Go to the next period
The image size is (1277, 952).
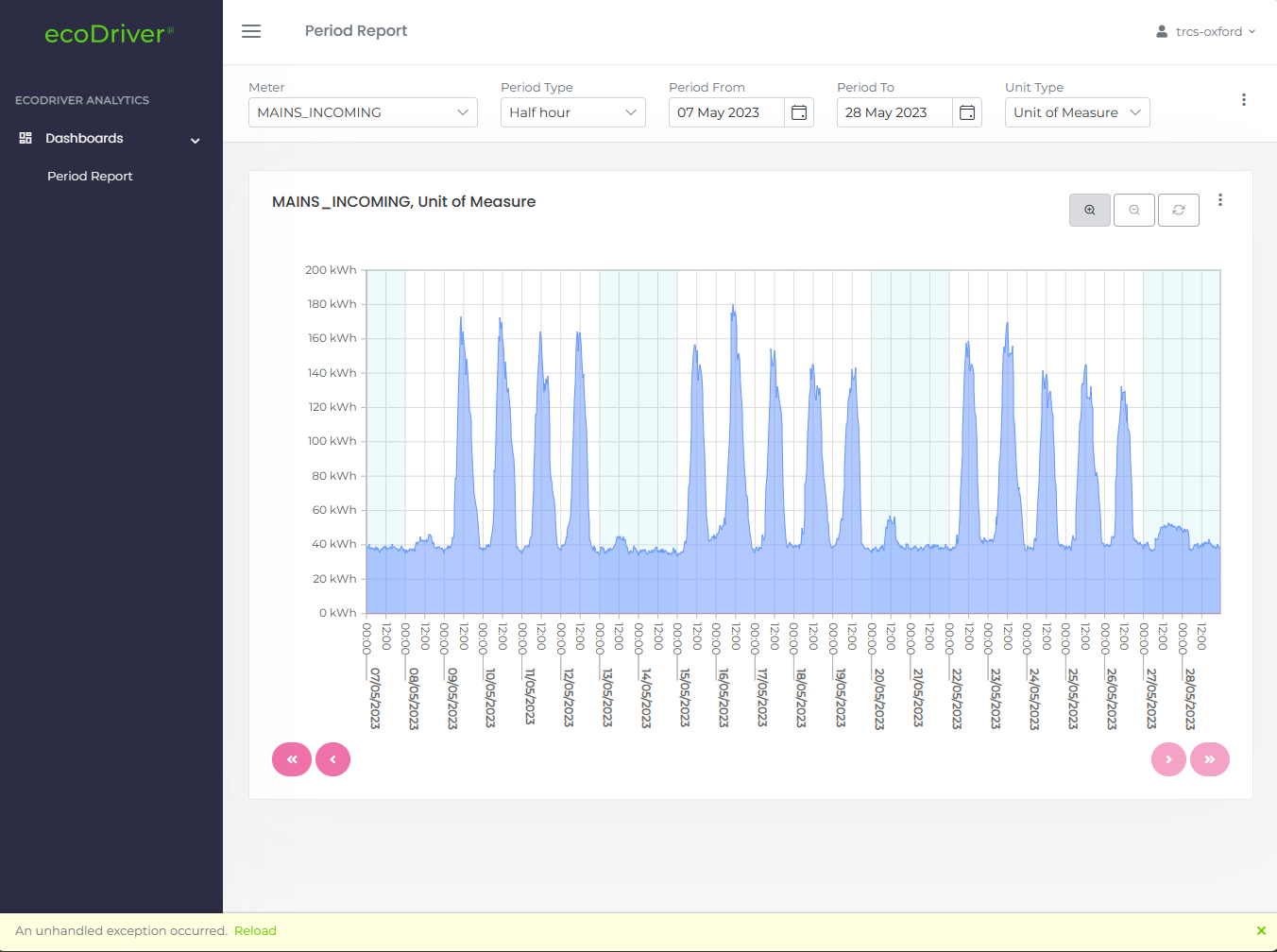point(1168,759)
